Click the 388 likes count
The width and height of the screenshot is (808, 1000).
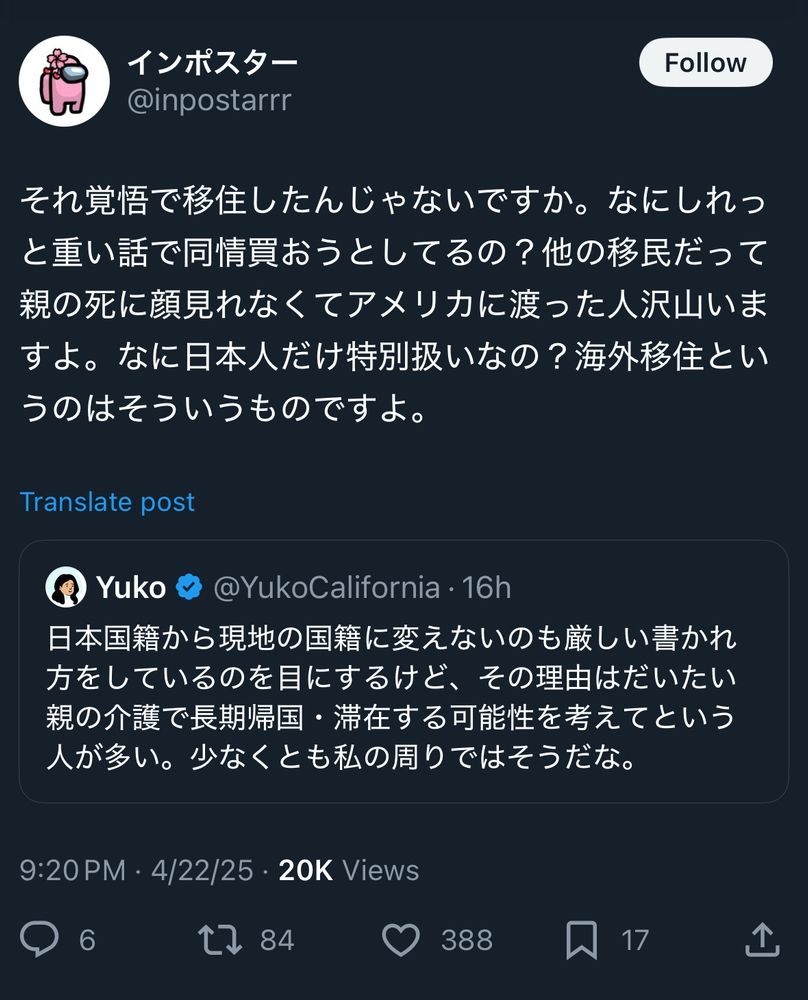tap(466, 940)
